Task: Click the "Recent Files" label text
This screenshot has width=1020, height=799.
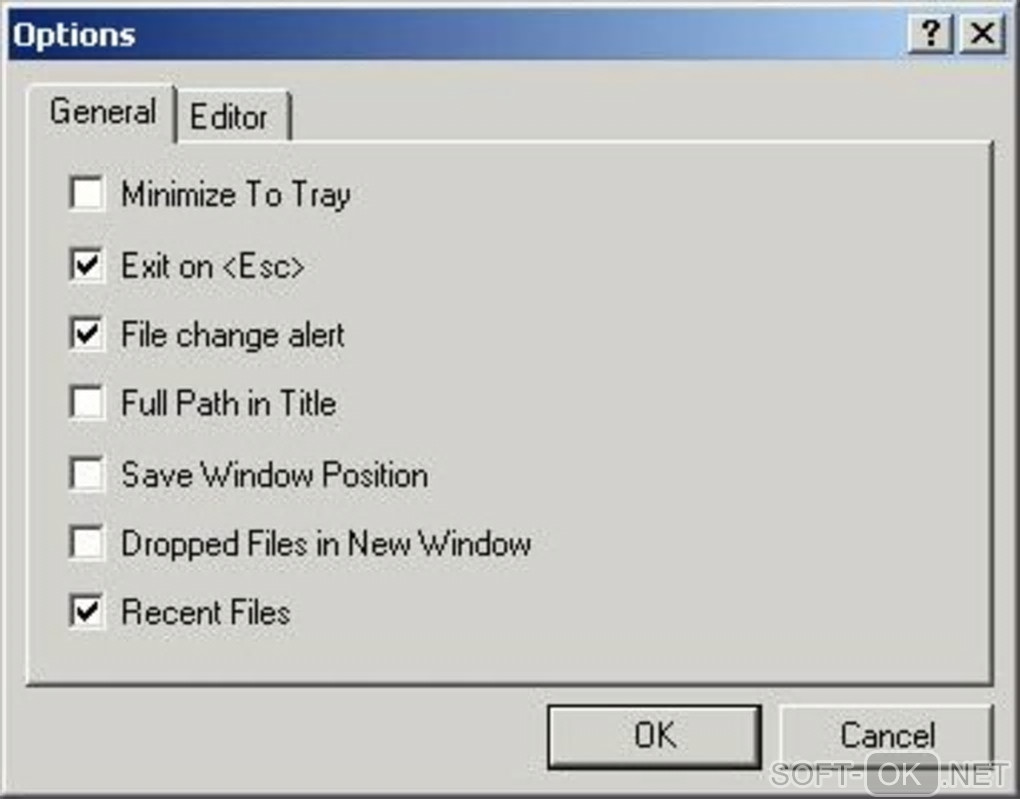Action: point(206,611)
